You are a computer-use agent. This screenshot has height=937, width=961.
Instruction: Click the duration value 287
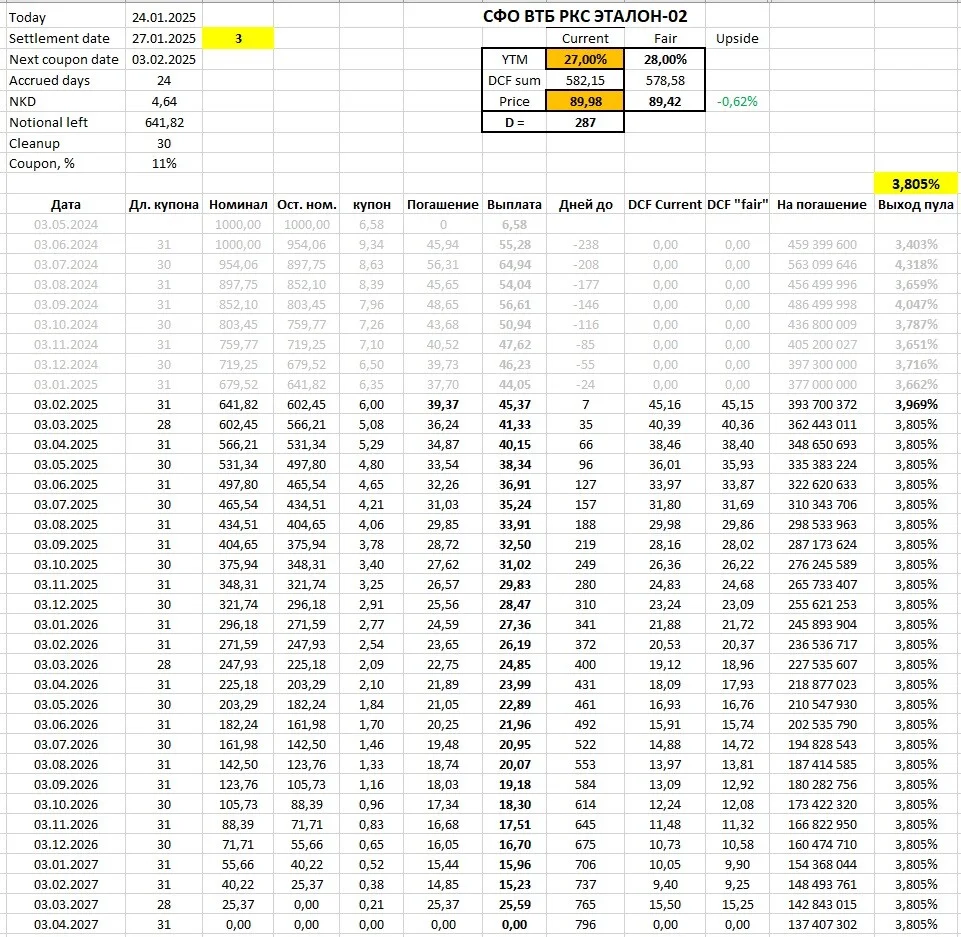tap(585, 123)
